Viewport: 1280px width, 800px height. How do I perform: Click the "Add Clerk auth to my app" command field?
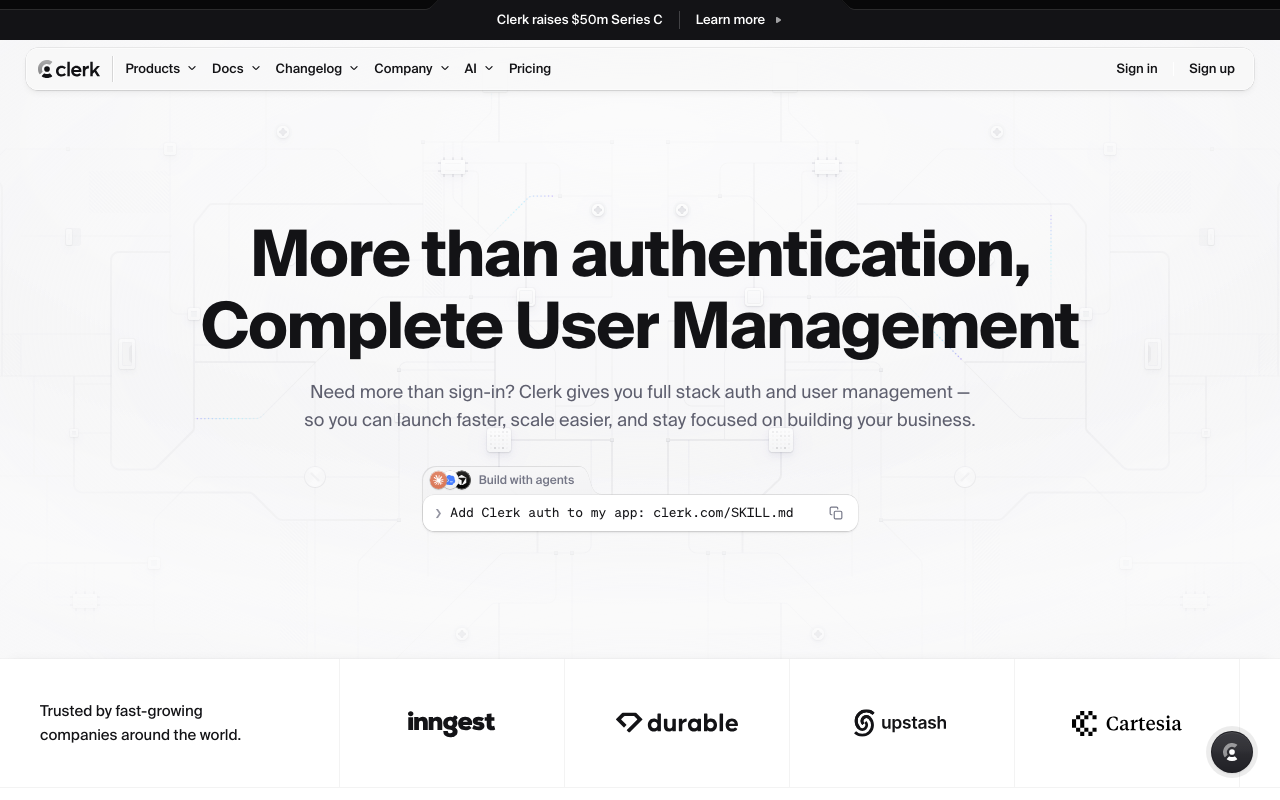[x=640, y=513]
